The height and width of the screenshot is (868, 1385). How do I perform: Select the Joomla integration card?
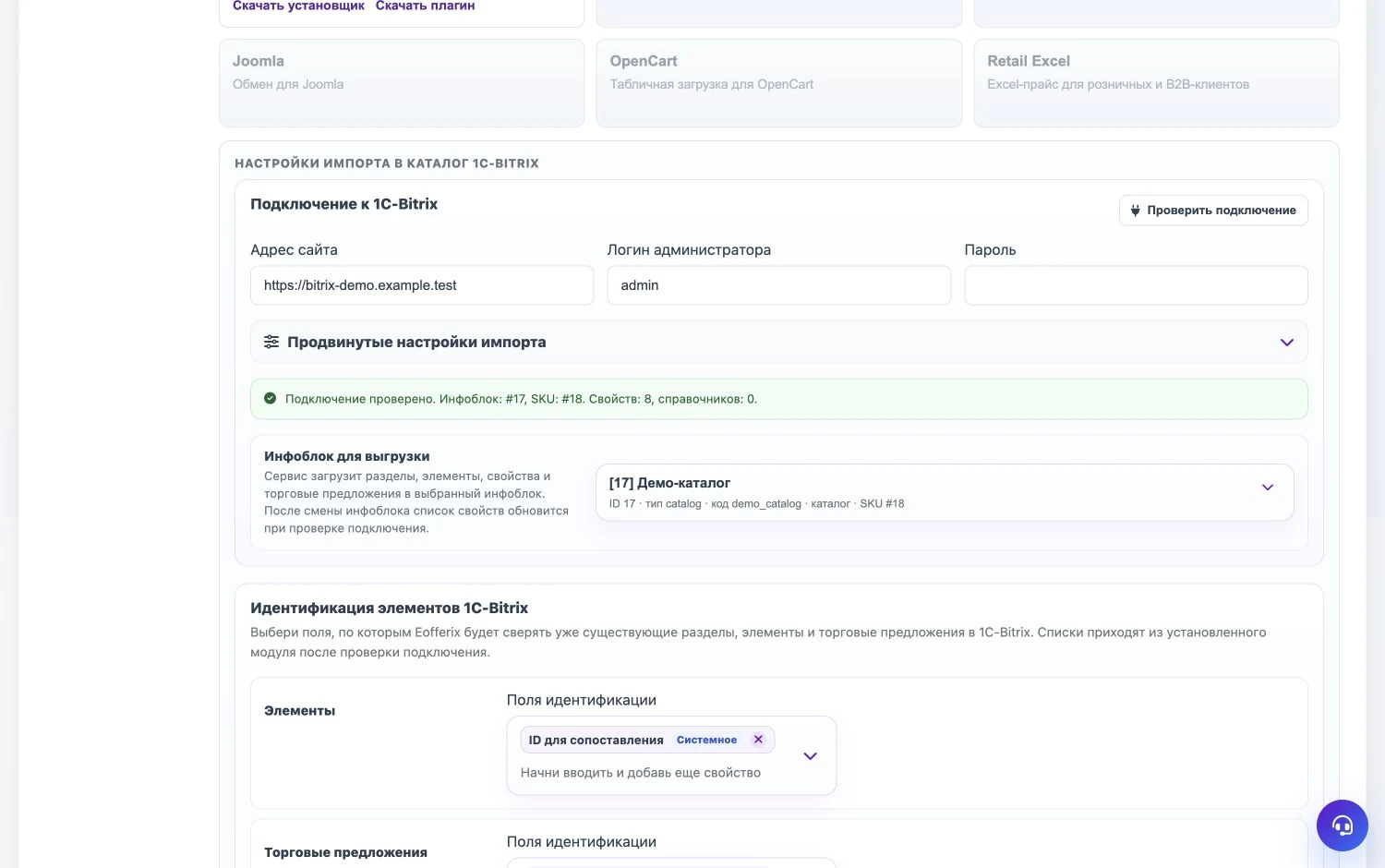coord(402,83)
